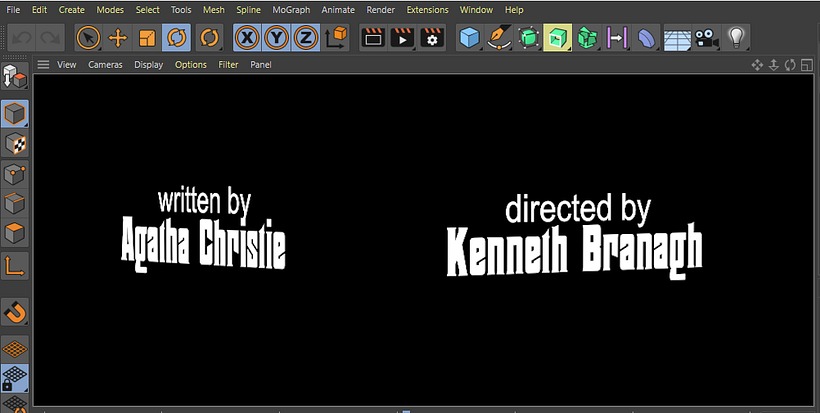
Task: Add a Camera object
Action: click(706, 38)
